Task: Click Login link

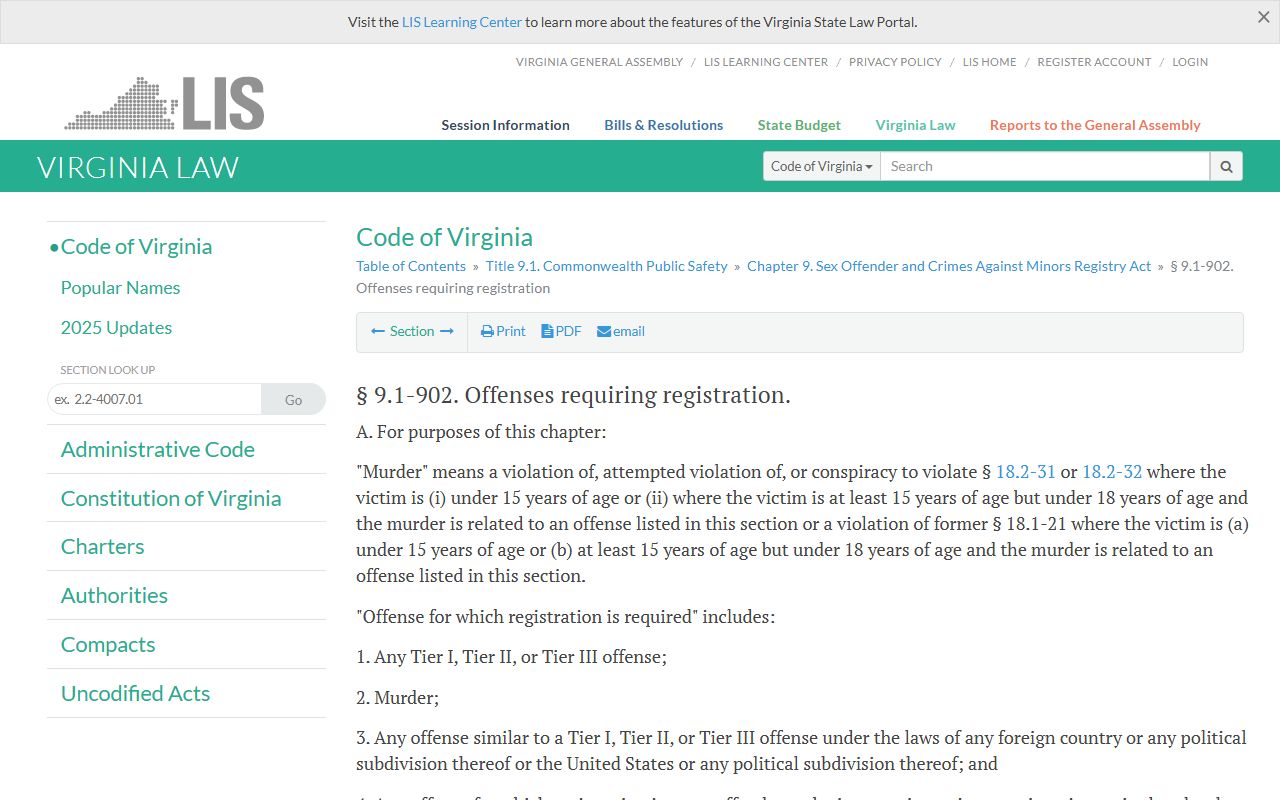Action: 1190,62
